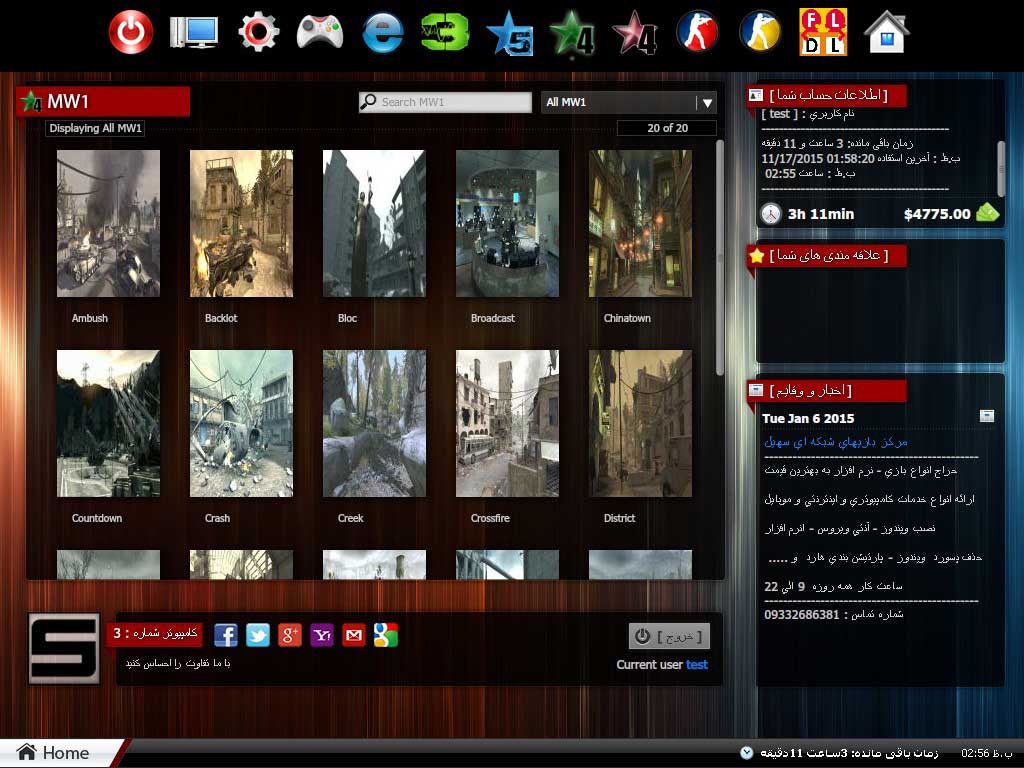This screenshot has width=1024, height=768.
Task: Launch Internet Explorer from the top bar
Action: pos(382,33)
